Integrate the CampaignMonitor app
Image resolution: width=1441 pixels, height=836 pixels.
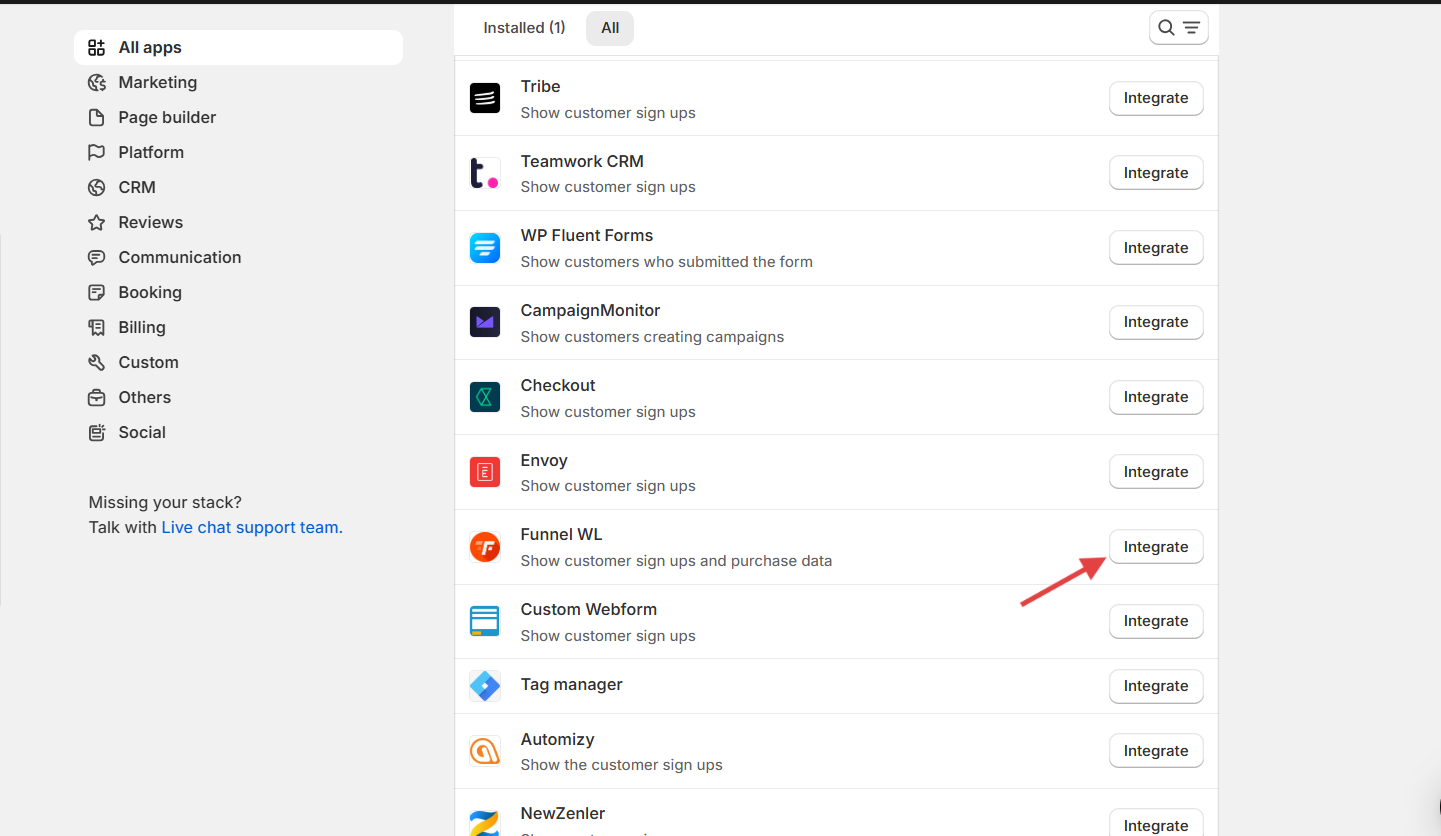click(x=1156, y=322)
